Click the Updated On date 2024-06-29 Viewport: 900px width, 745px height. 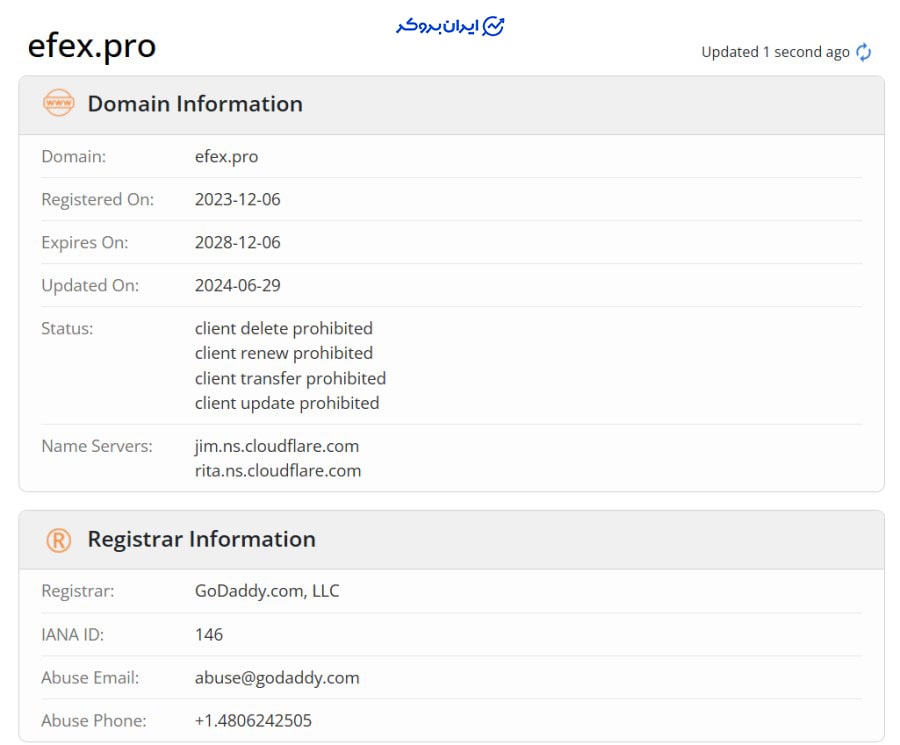click(237, 285)
